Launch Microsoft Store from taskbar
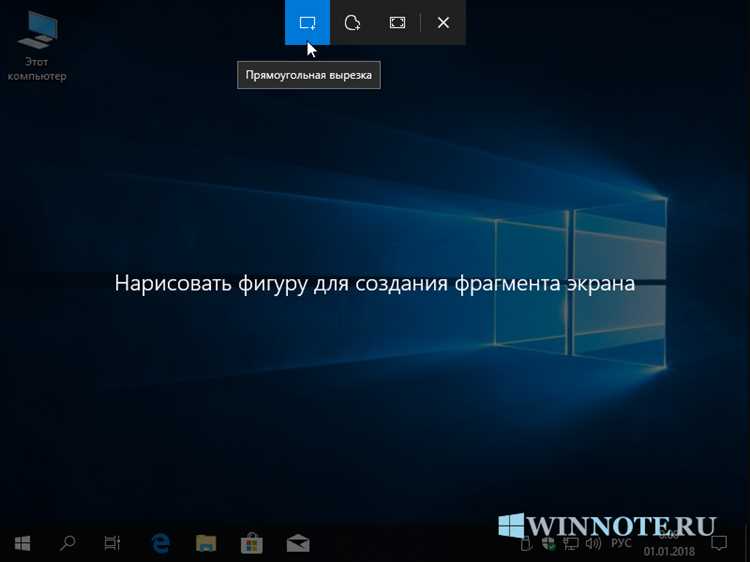The image size is (750, 562). point(252,544)
